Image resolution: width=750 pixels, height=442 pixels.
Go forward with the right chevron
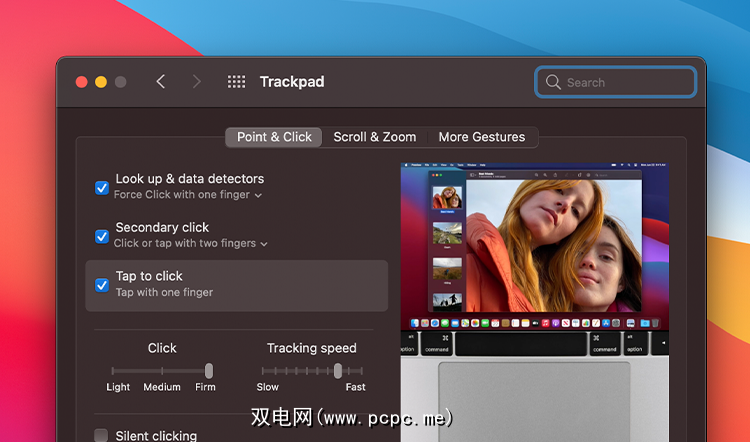click(x=197, y=82)
